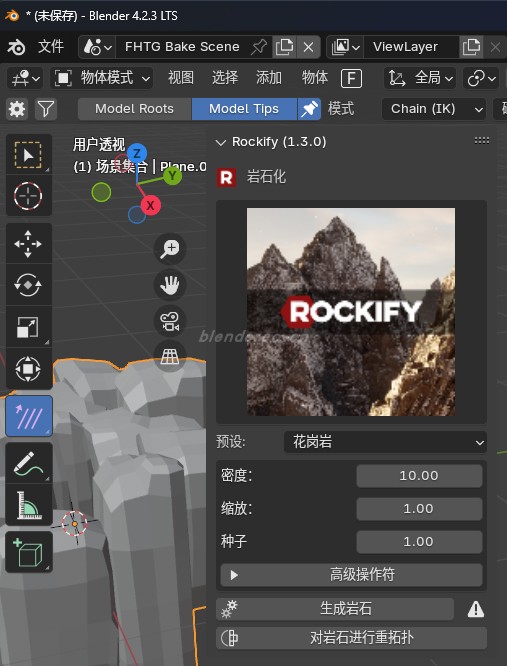Click the Rockify panel drag grip

pos(482,141)
